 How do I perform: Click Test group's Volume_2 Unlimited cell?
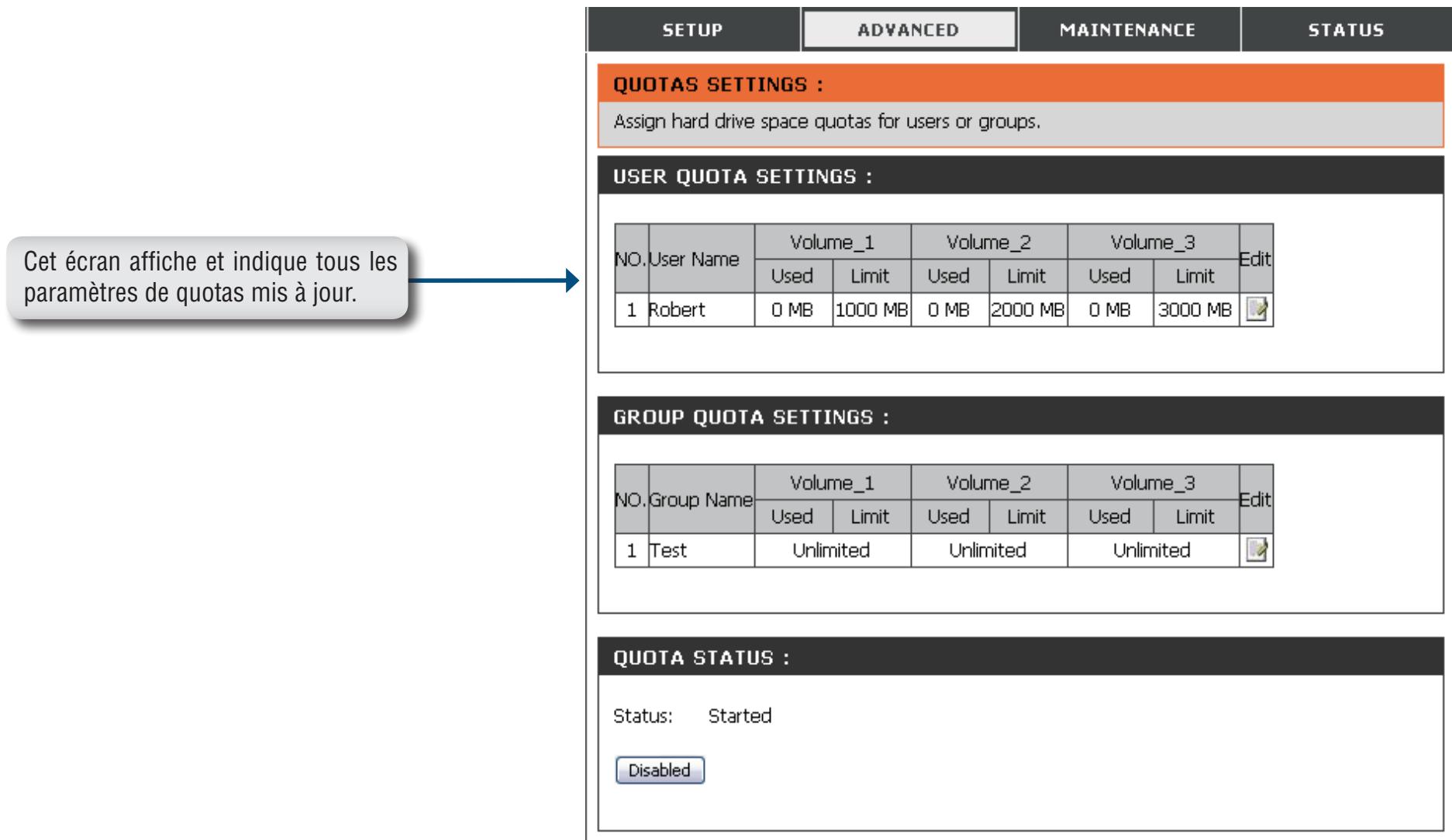[988, 550]
